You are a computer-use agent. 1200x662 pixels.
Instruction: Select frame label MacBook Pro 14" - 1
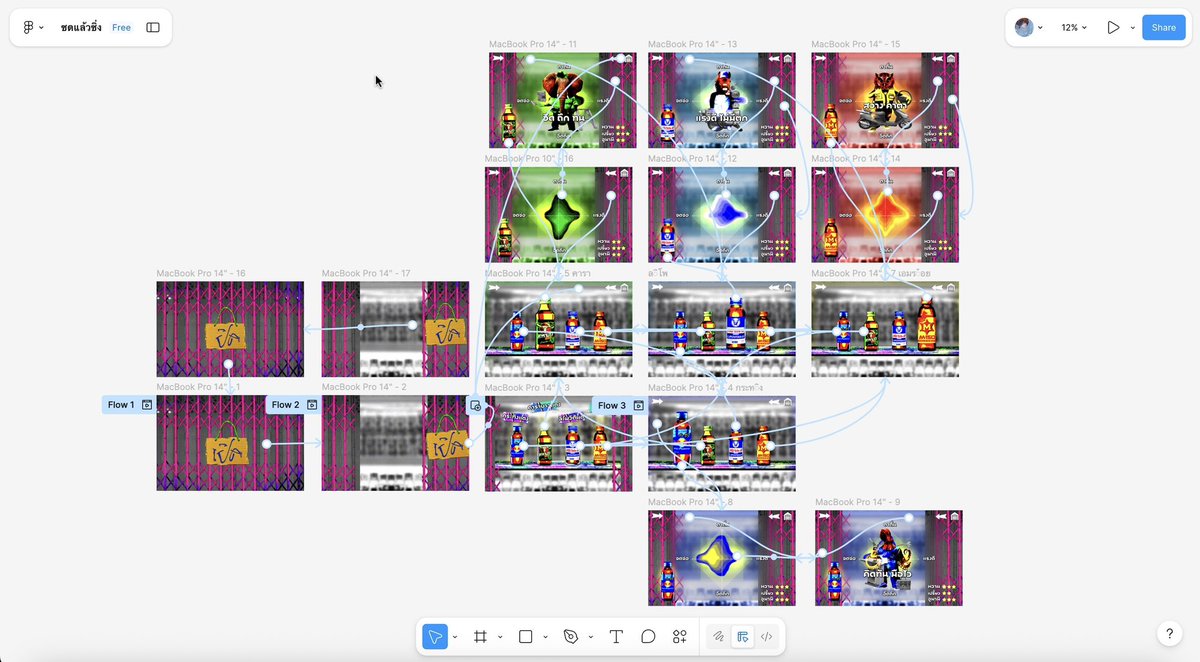(199, 387)
